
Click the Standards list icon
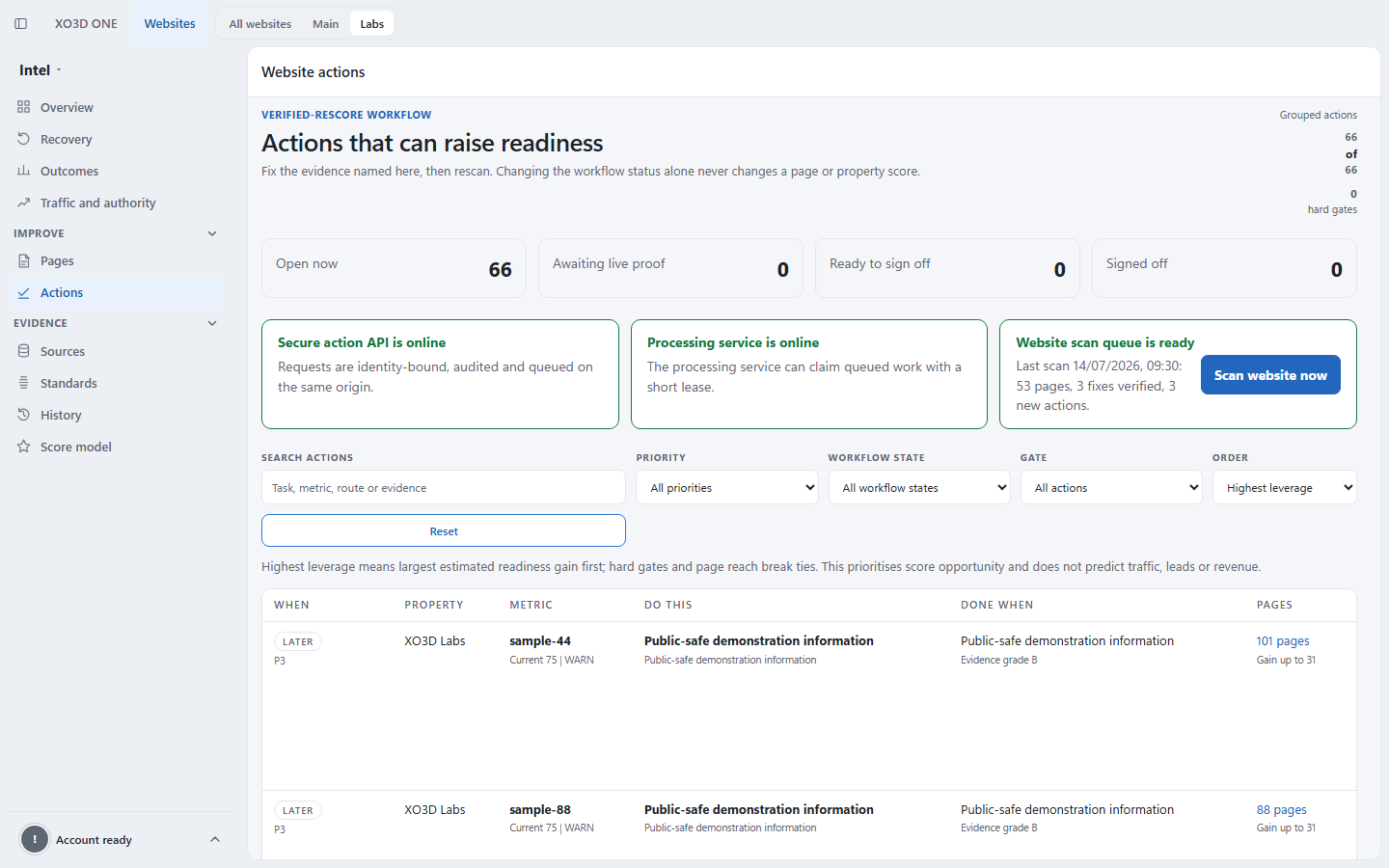click(x=24, y=383)
